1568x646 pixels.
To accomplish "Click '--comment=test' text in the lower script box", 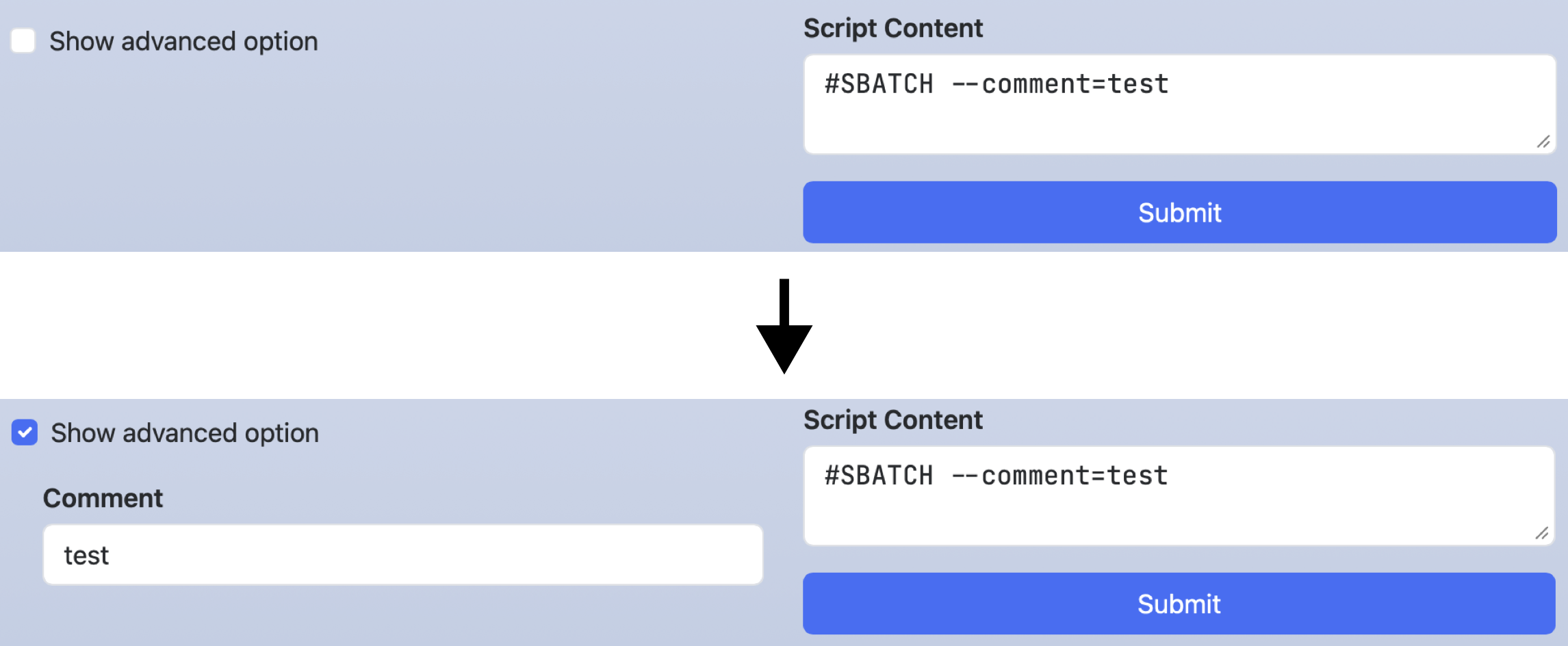I will click(x=1060, y=476).
